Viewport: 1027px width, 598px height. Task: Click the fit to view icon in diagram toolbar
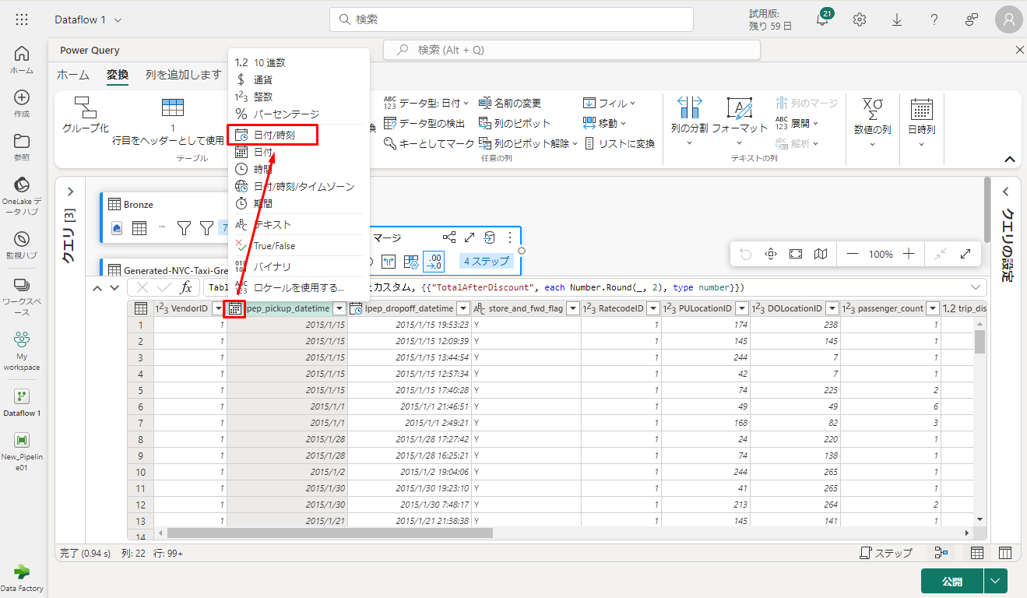coord(796,254)
